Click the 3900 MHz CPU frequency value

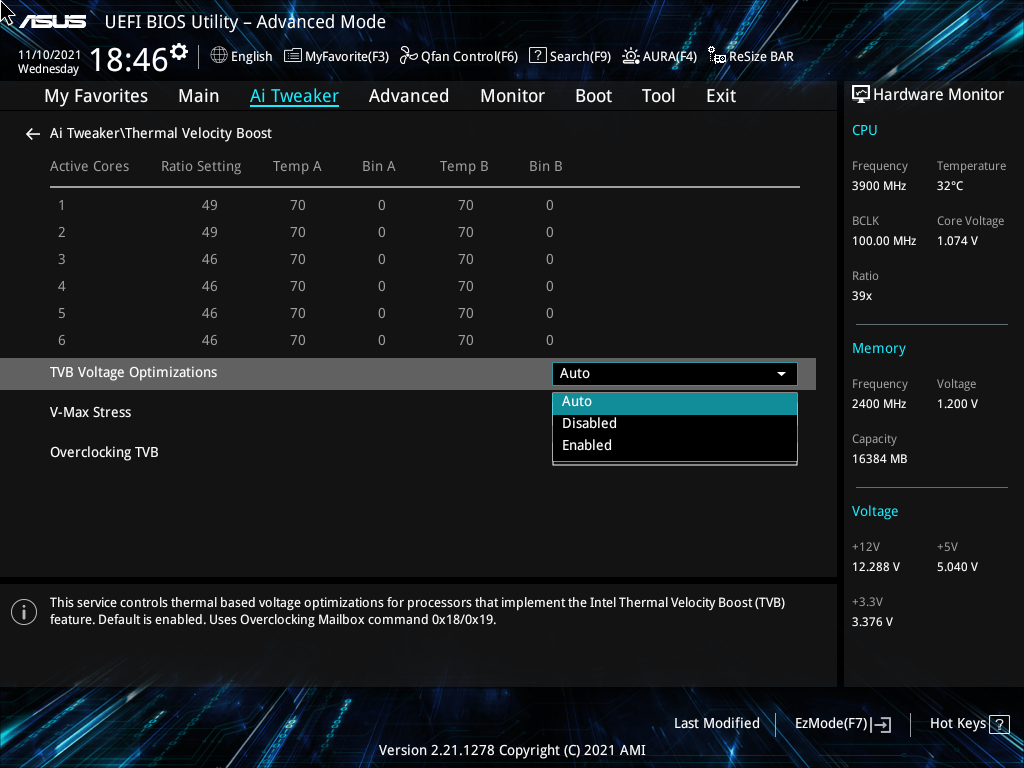pos(878,186)
